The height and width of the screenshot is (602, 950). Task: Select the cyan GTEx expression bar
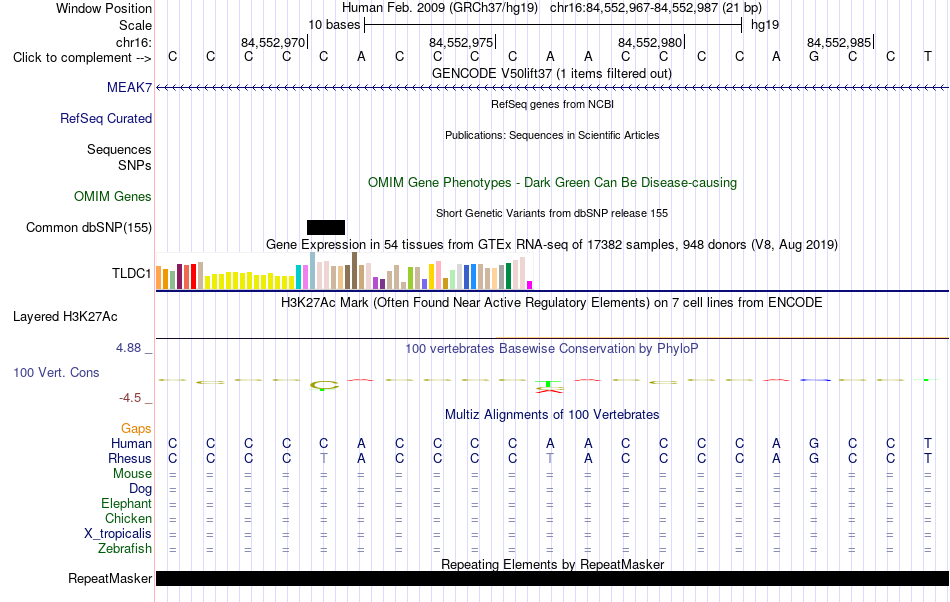coord(299,277)
